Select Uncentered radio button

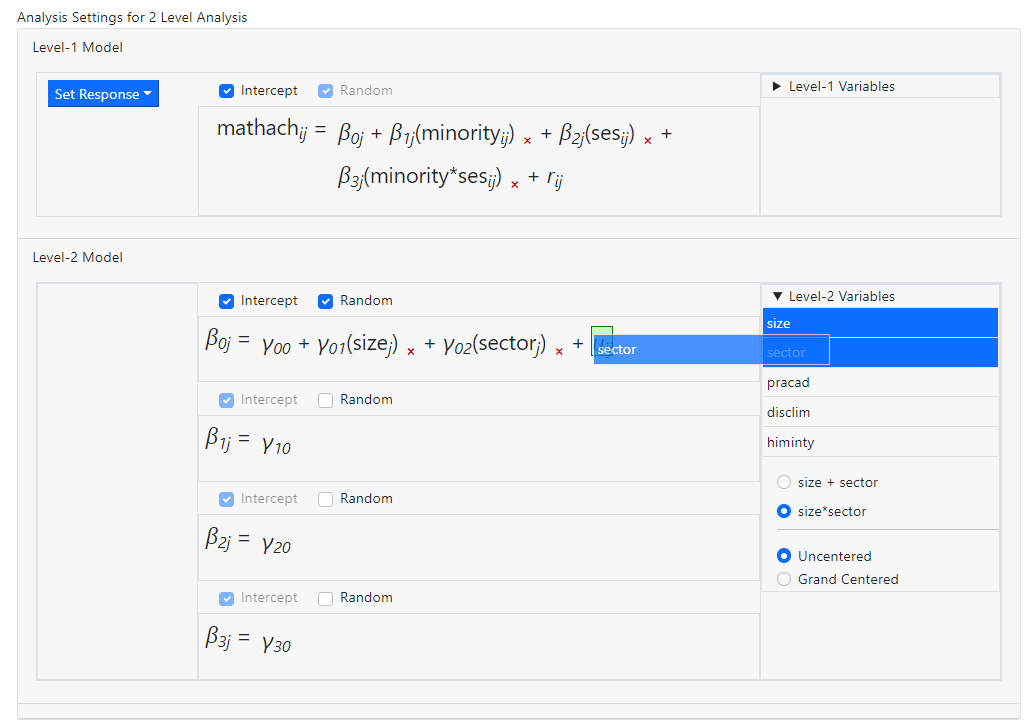click(x=784, y=557)
